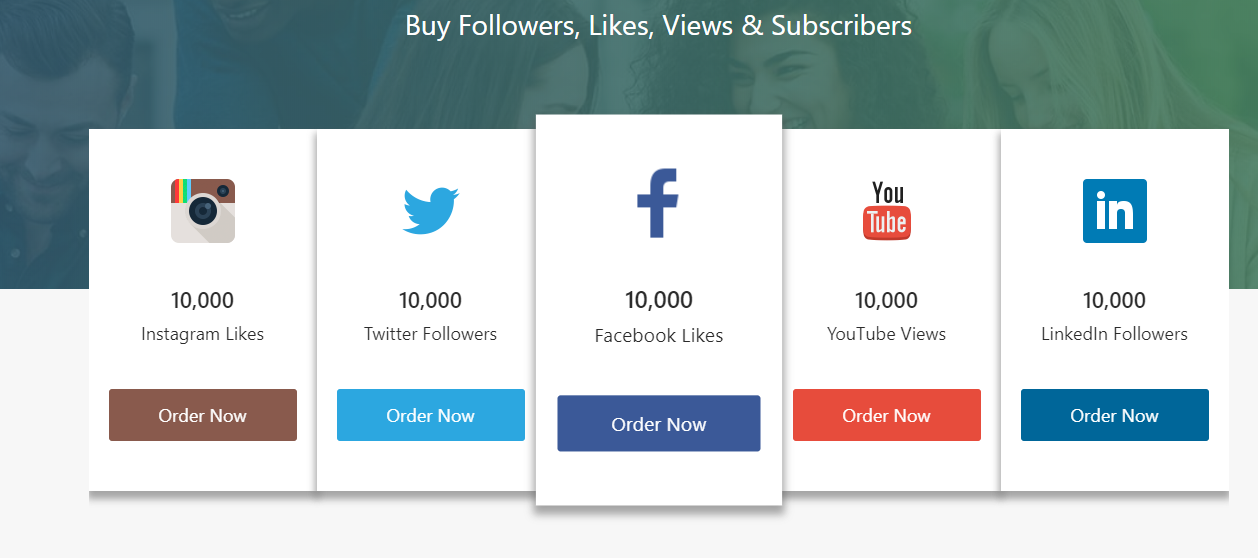Viewport: 1258px width, 558px height.
Task: Select the Instagram Likes label
Action: [x=203, y=334]
